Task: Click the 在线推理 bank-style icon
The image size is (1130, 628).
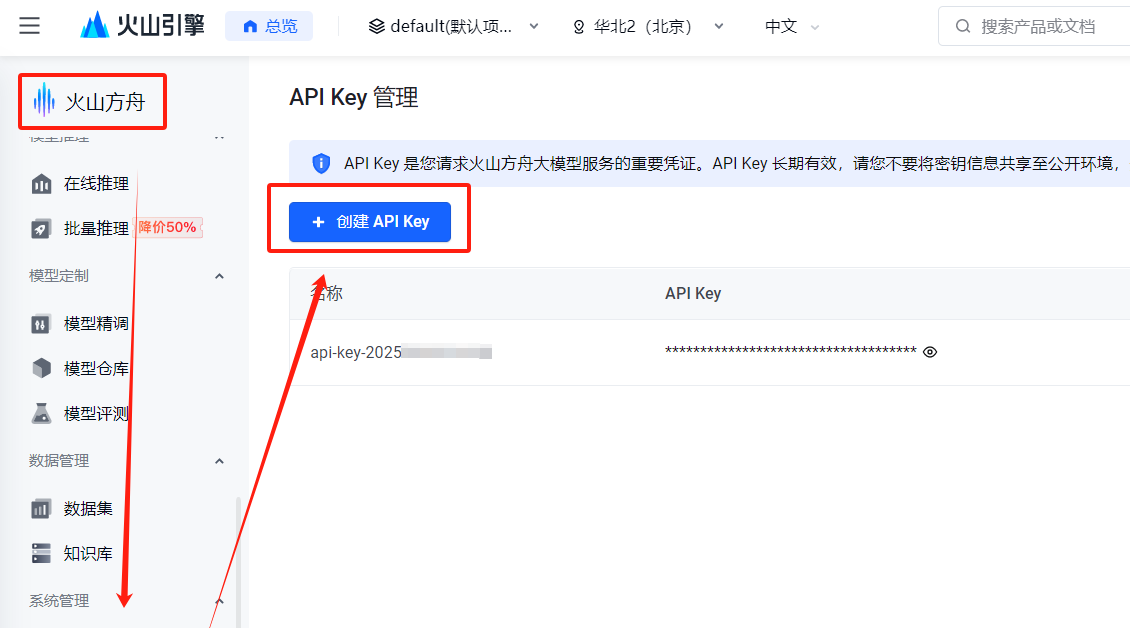Action: tap(42, 184)
